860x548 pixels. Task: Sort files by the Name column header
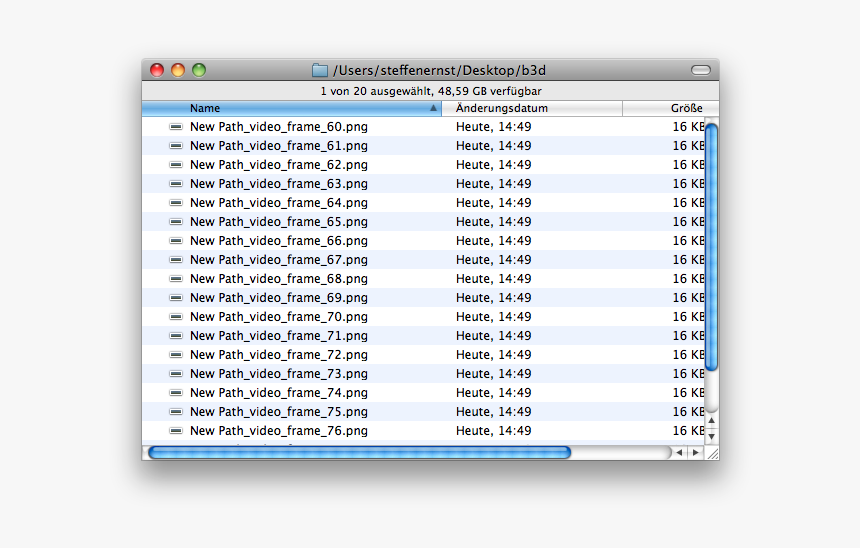click(291, 108)
